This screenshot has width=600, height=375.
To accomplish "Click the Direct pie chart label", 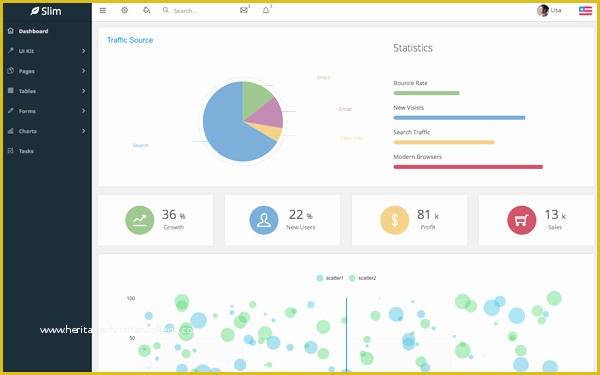I will [323, 77].
